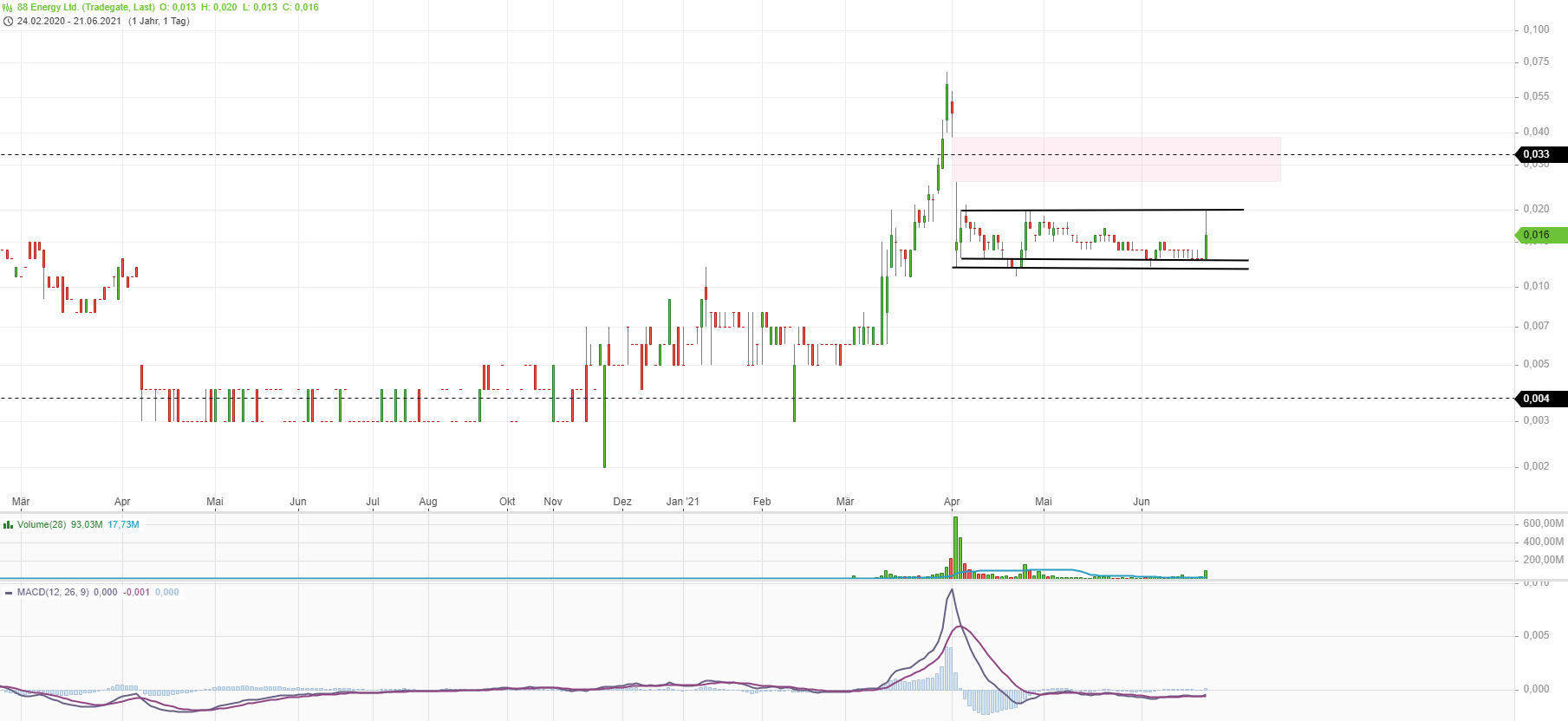Click the 0,100 price axis label
This screenshot has width=1568, height=721.
pyautogui.click(x=1537, y=29)
